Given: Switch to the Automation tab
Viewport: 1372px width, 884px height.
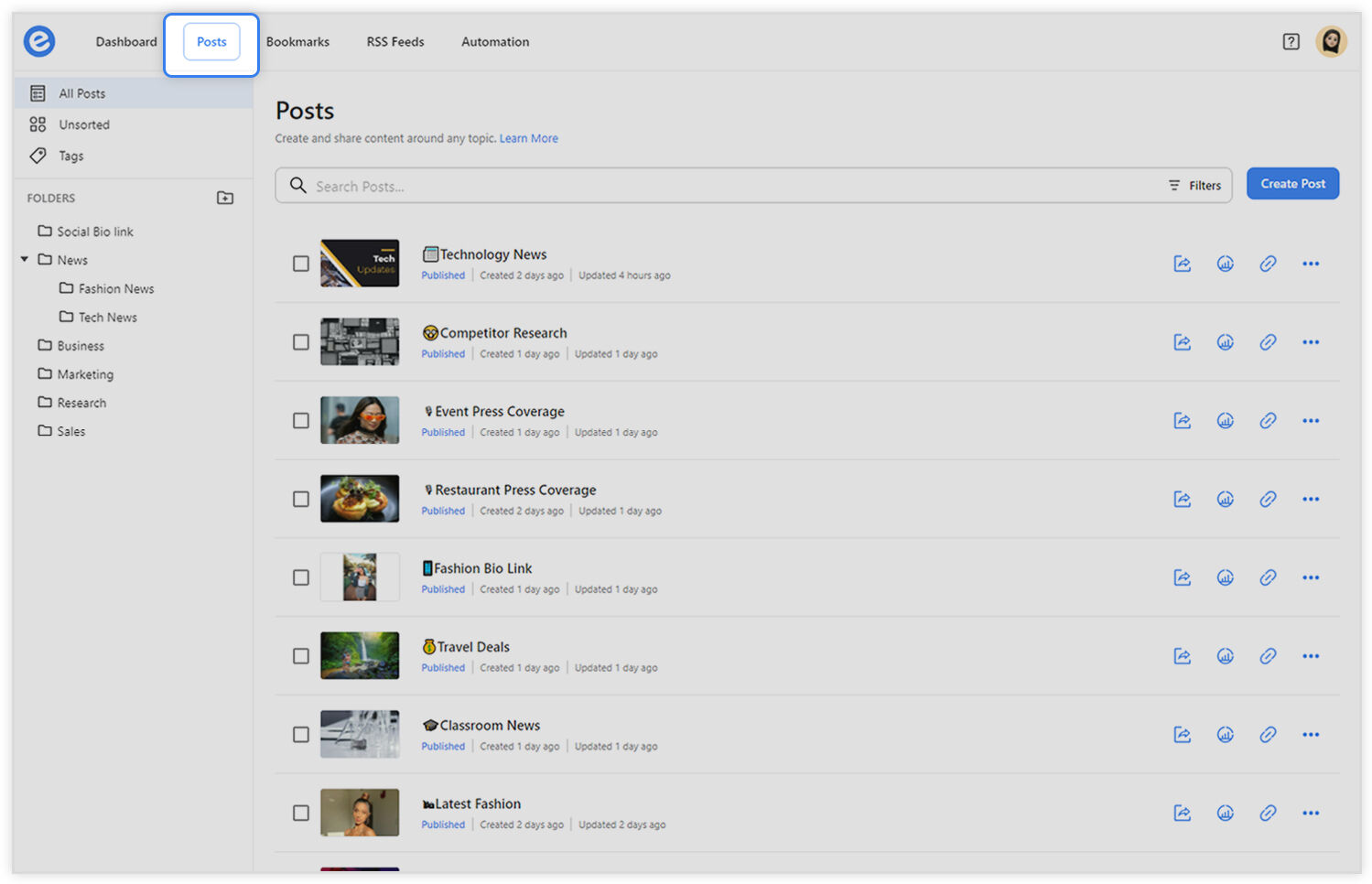Looking at the screenshot, I should [x=495, y=42].
